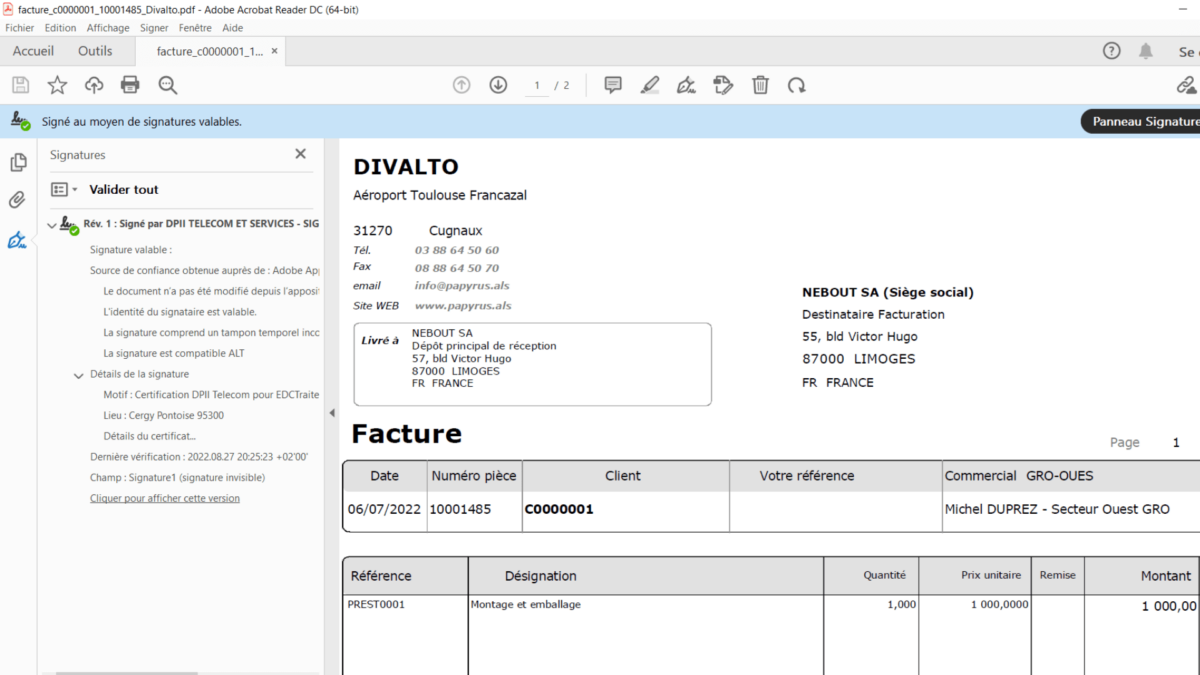Click the page number input field
The width and height of the screenshot is (1200, 675).
pos(537,86)
